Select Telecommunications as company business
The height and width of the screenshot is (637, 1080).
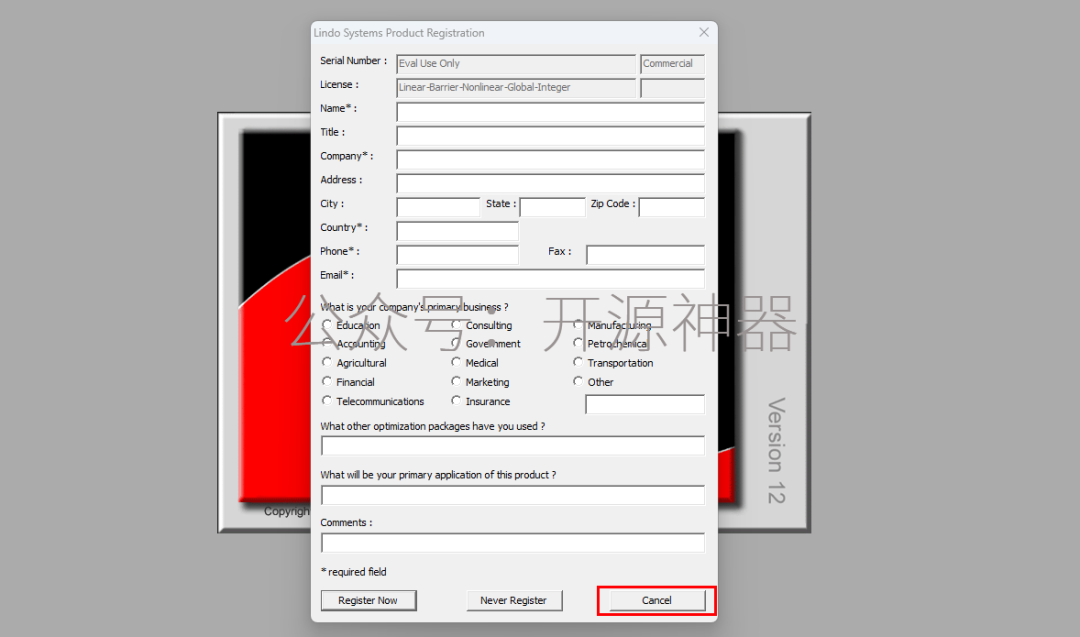(x=327, y=401)
